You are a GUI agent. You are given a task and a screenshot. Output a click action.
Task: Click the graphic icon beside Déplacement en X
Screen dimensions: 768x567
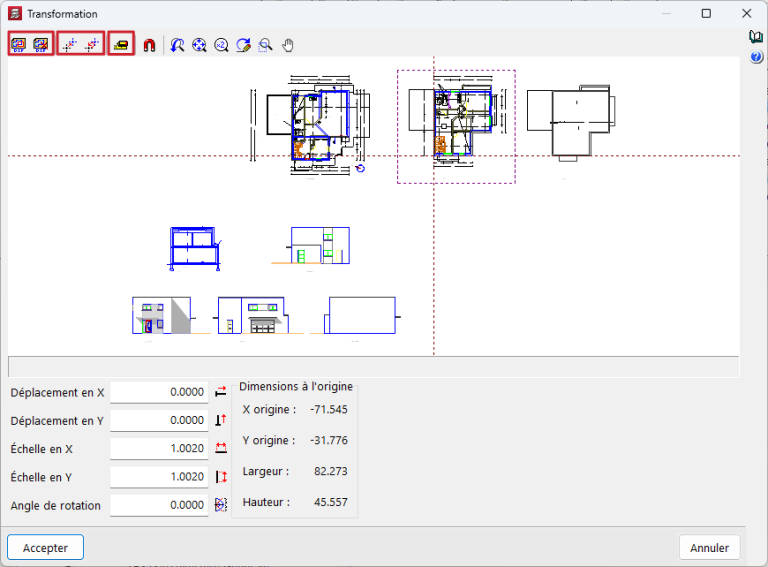(x=221, y=392)
